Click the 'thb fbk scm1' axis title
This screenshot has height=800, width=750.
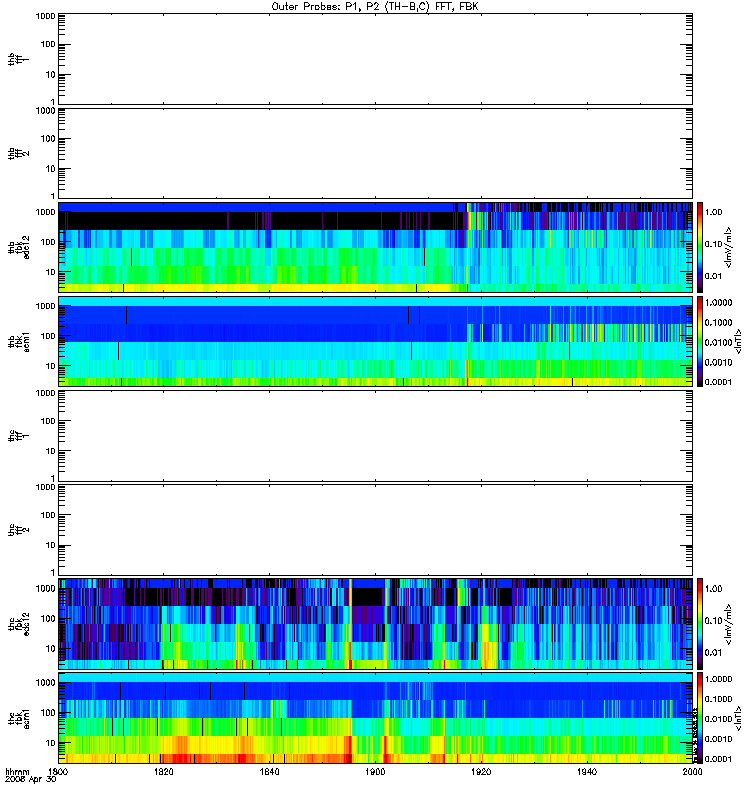click(x=19, y=341)
